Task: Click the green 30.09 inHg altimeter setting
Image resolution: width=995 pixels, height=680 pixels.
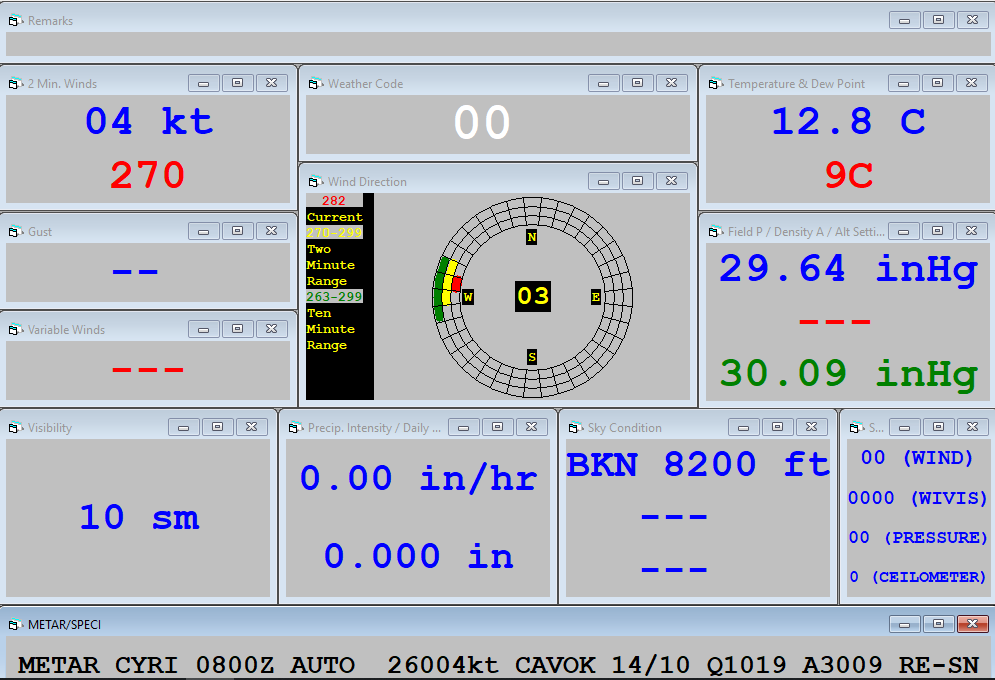Action: (x=848, y=374)
